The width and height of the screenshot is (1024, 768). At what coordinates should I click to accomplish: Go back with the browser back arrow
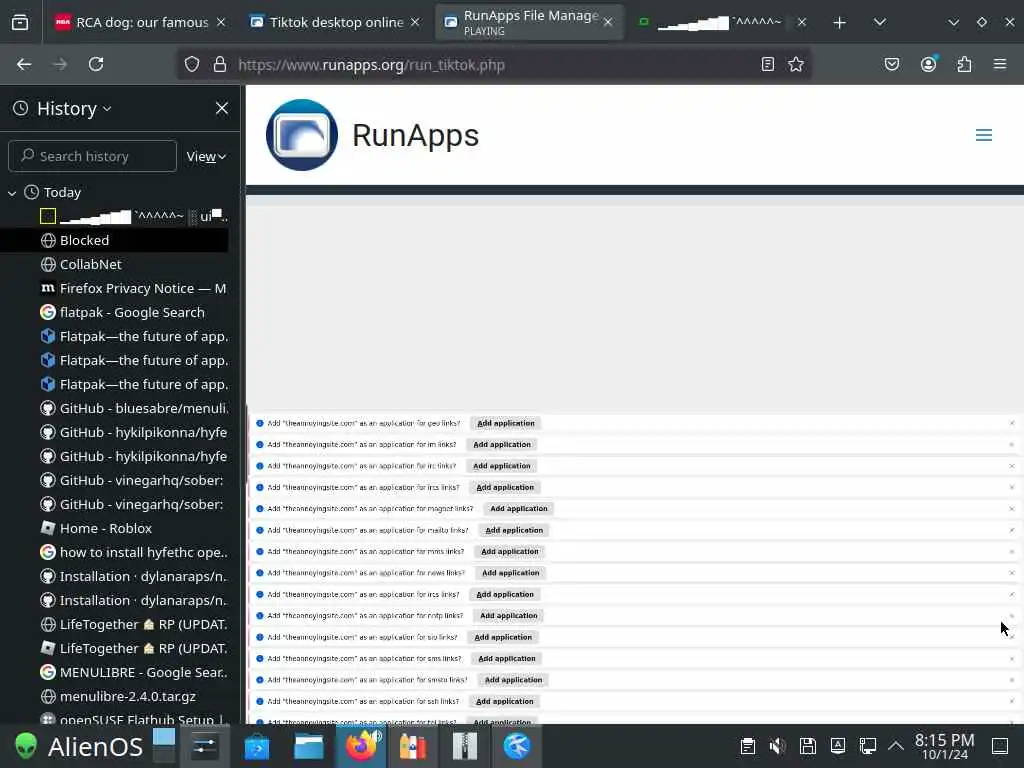click(24, 64)
